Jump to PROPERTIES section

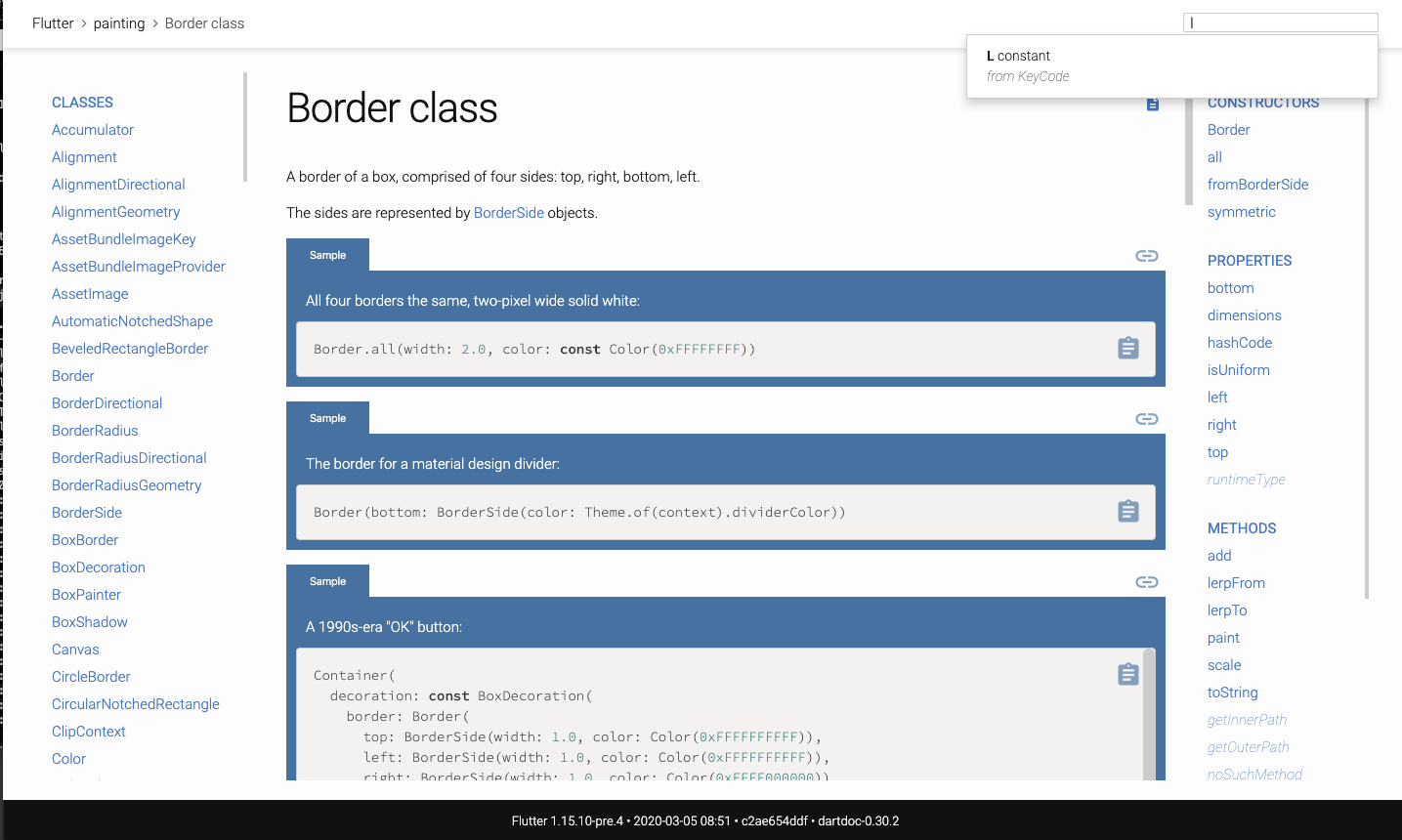tap(1250, 261)
